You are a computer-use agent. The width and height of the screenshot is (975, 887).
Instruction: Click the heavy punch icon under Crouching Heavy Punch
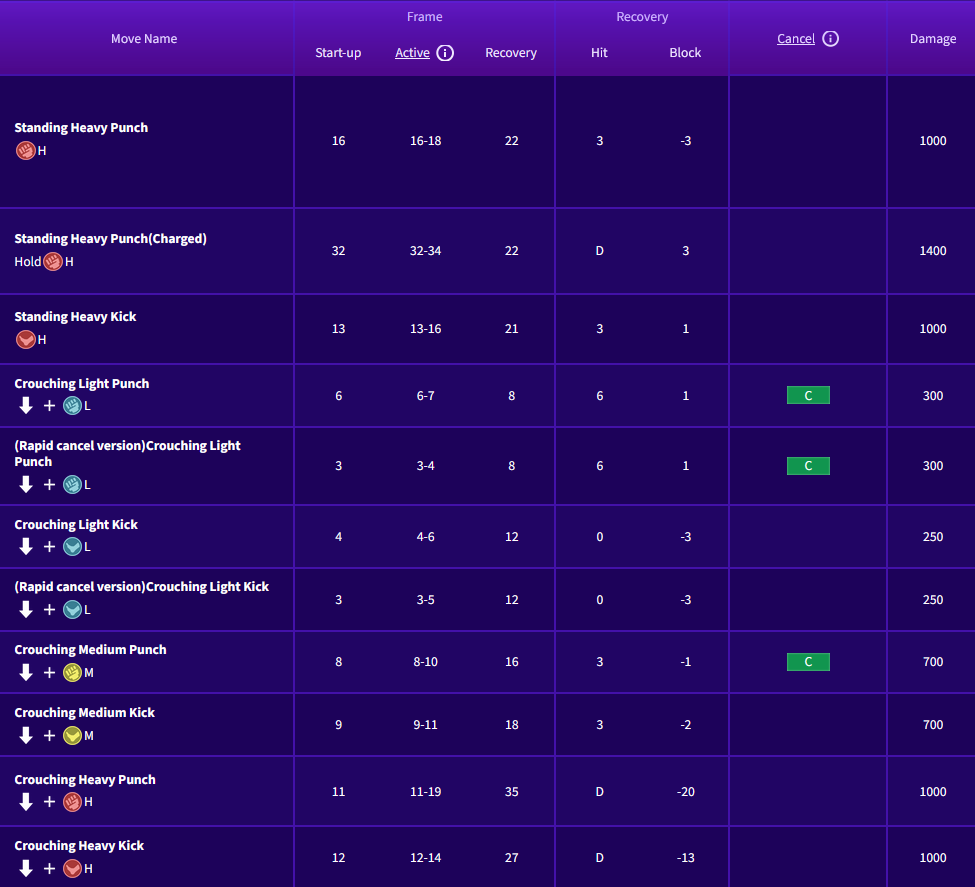73,802
